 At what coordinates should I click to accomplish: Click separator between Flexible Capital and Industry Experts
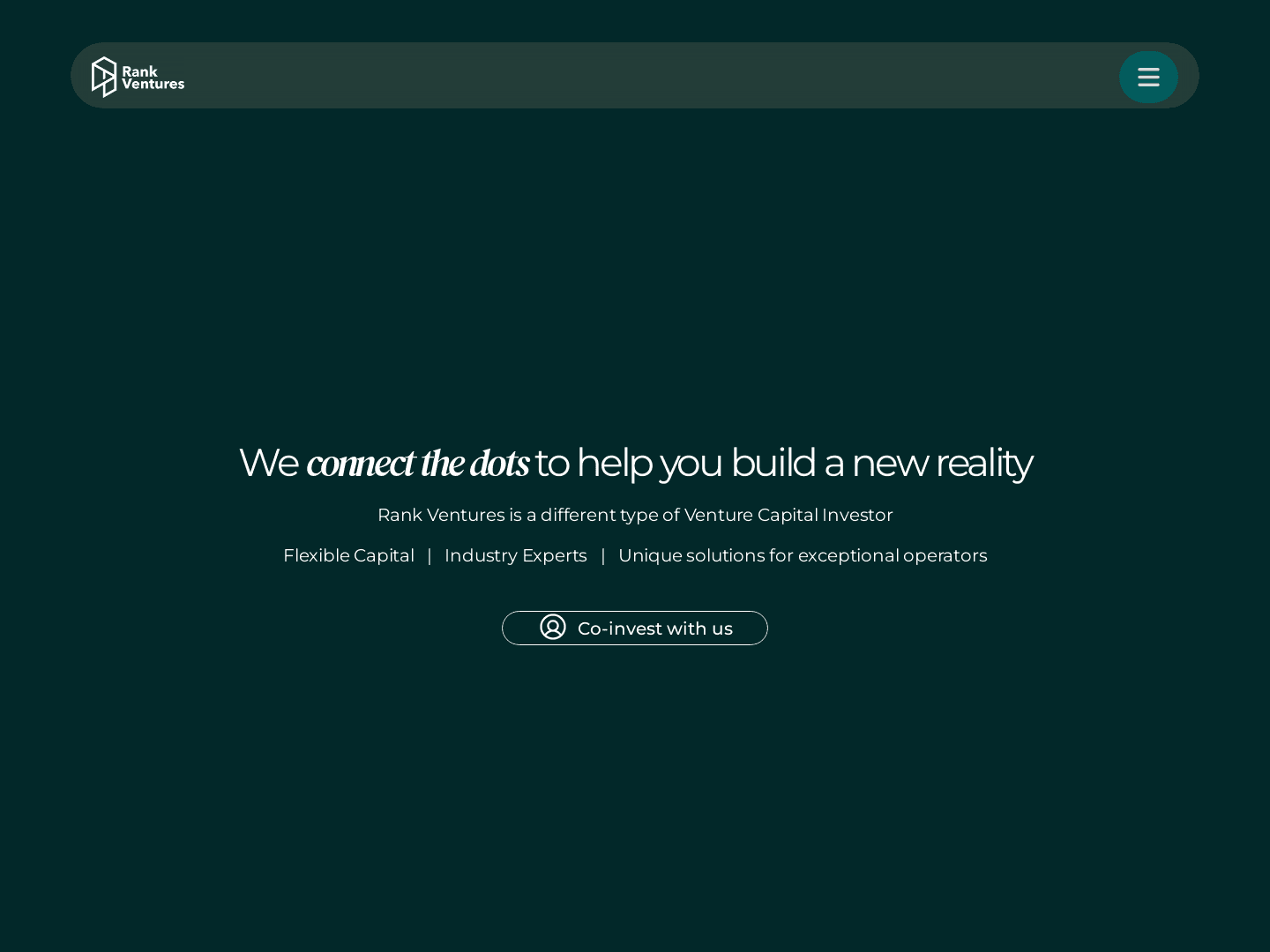click(430, 555)
